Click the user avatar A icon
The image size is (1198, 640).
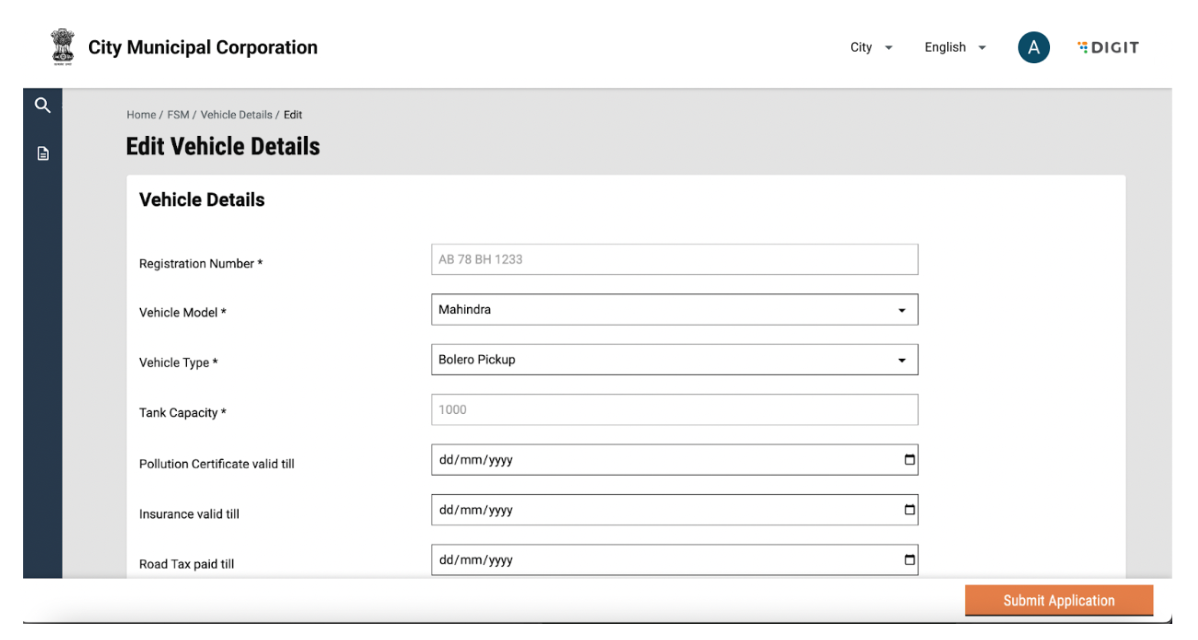point(1033,47)
